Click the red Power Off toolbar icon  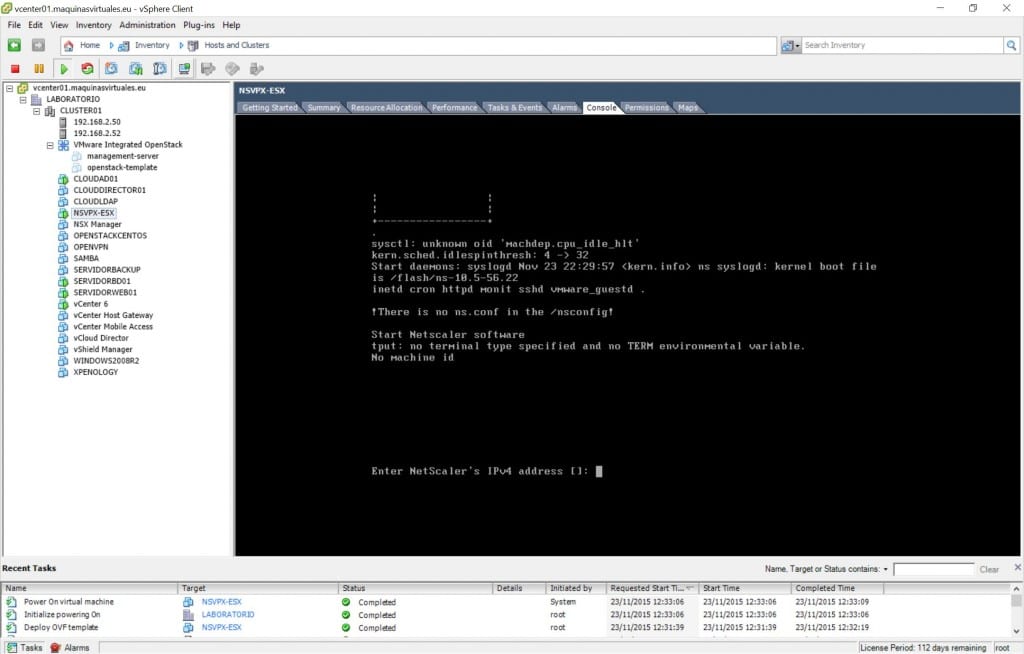click(x=15, y=69)
